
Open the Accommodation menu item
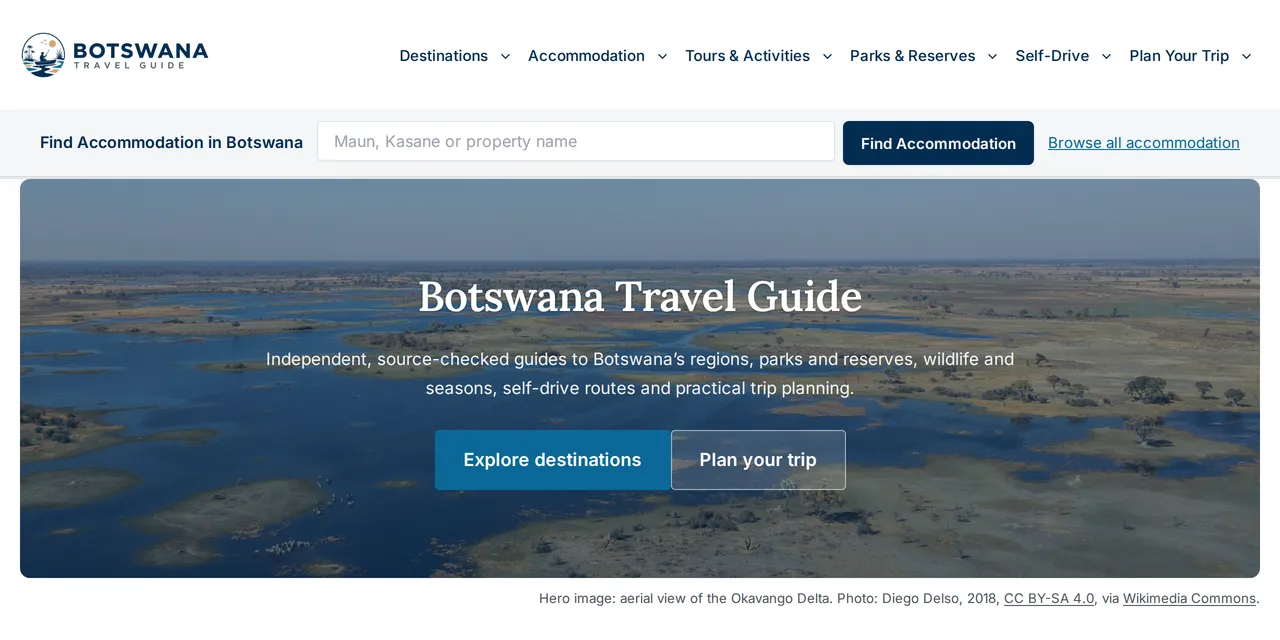click(586, 56)
